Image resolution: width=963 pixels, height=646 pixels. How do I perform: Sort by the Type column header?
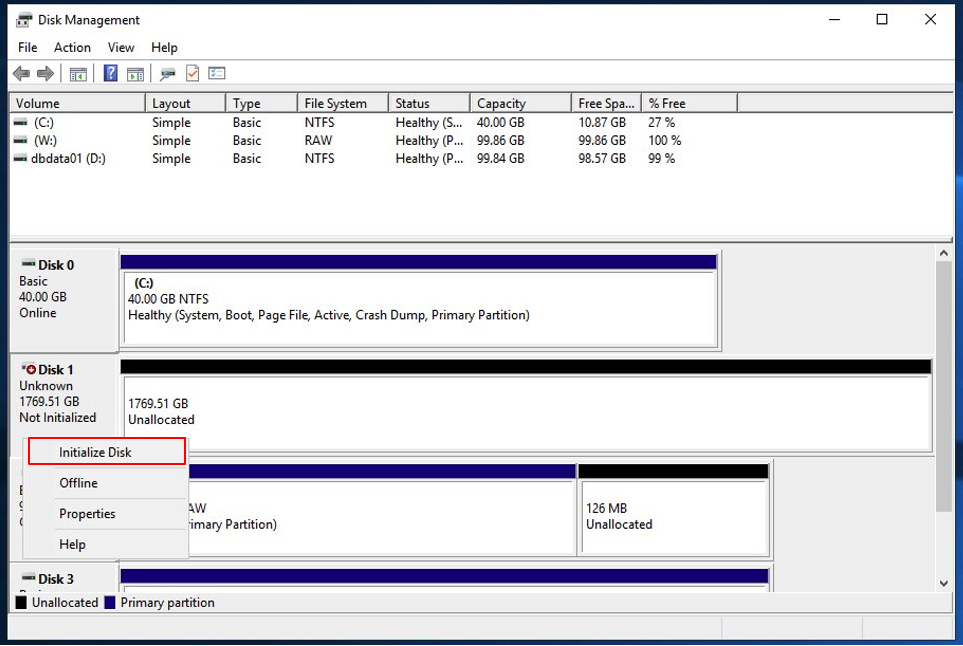tap(262, 103)
